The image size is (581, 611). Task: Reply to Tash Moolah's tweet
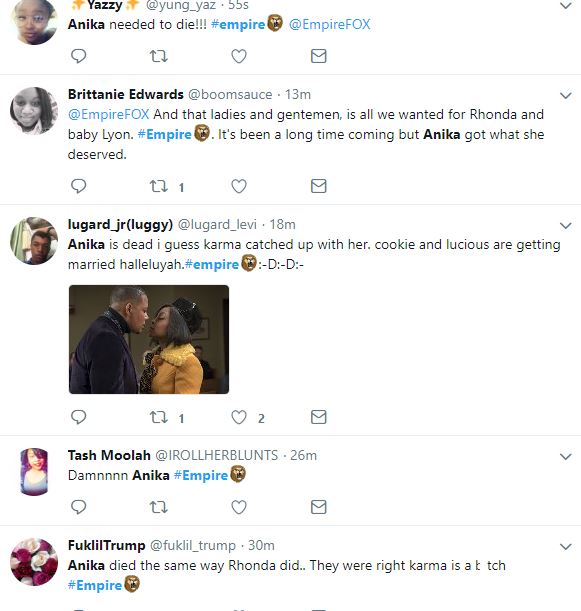pos(78,507)
